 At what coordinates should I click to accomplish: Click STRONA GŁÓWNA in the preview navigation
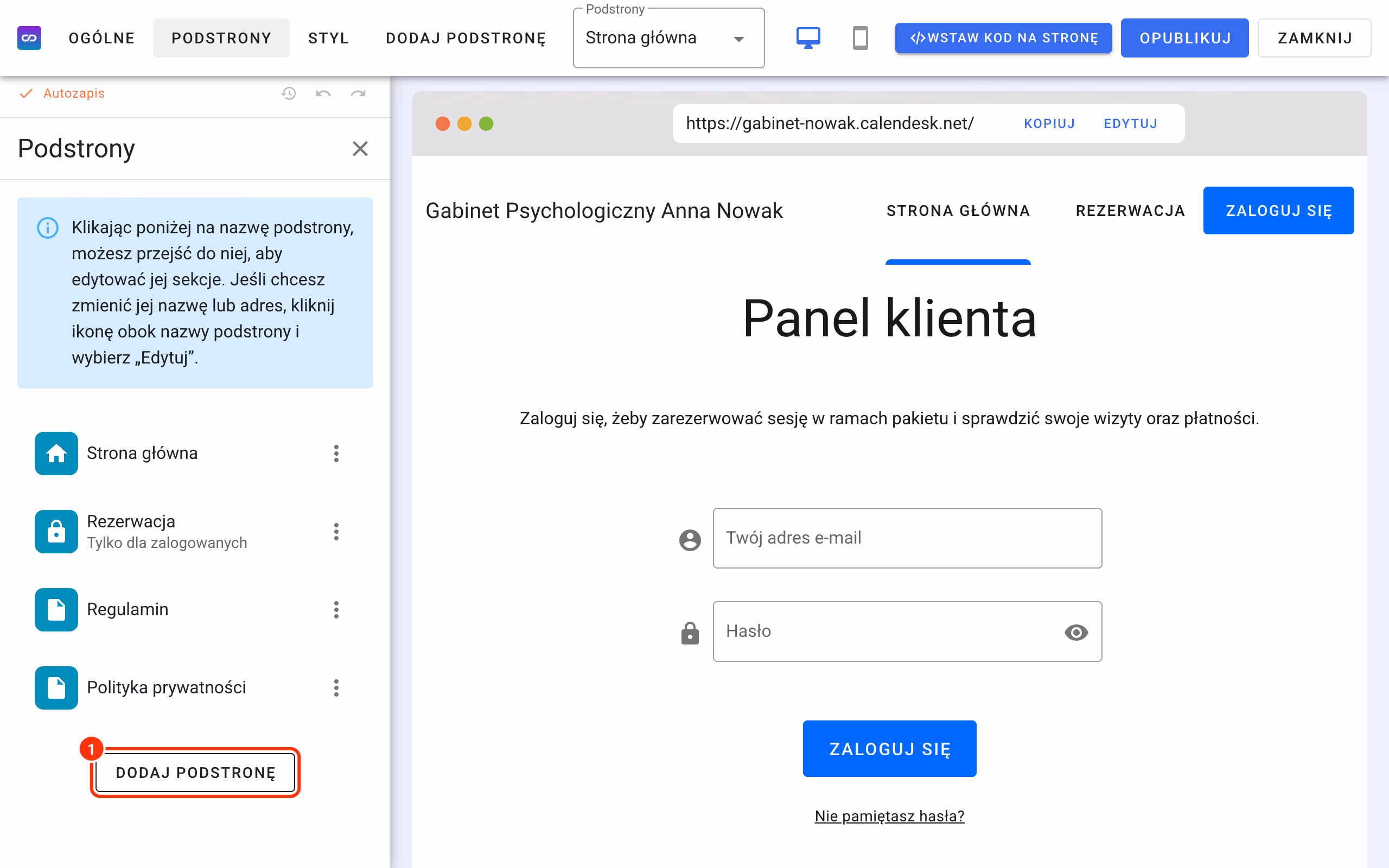point(958,210)
